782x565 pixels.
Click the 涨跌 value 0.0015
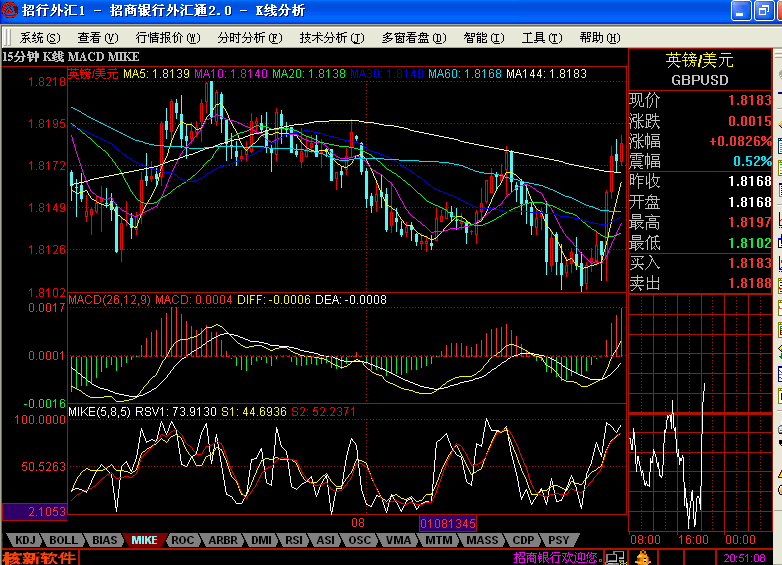[x=750, y=121]
